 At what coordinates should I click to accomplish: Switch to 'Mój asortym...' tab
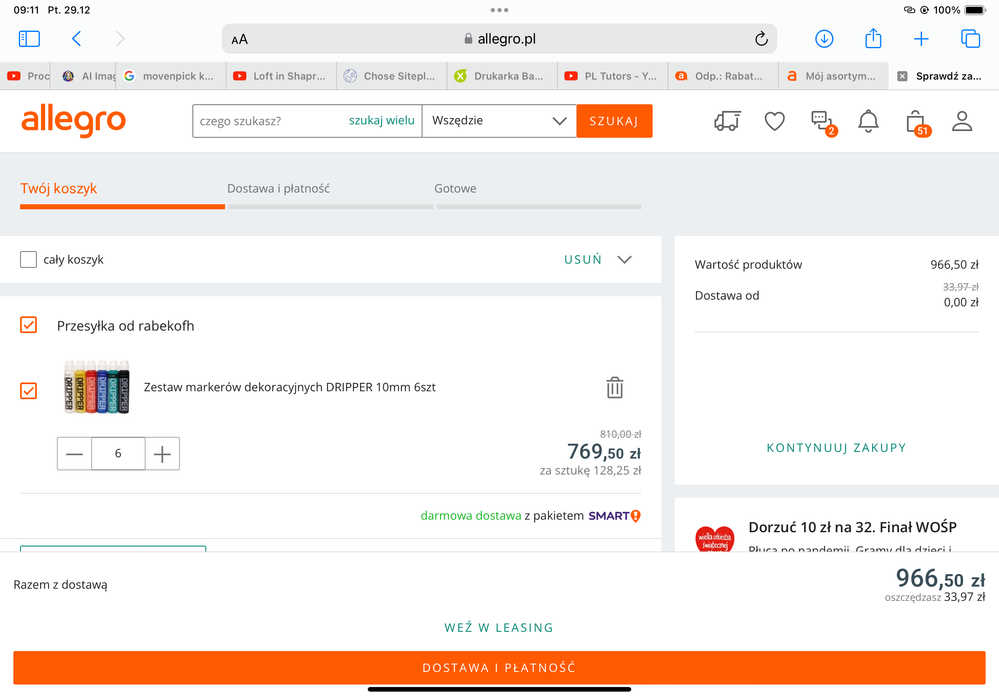(x=833, y=76)
